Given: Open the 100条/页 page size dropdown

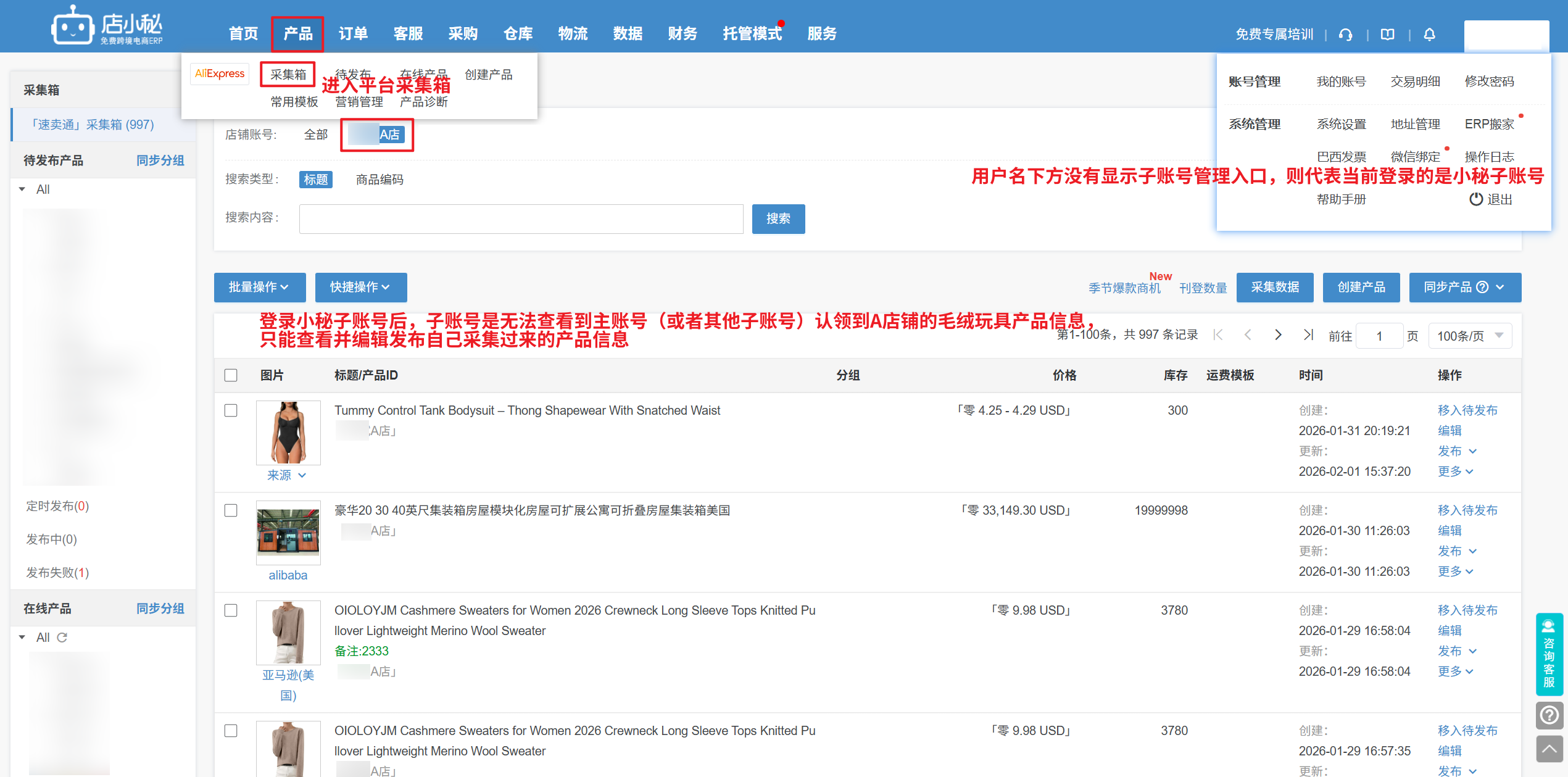Looking at the screenshot, I should [1470, 336].
